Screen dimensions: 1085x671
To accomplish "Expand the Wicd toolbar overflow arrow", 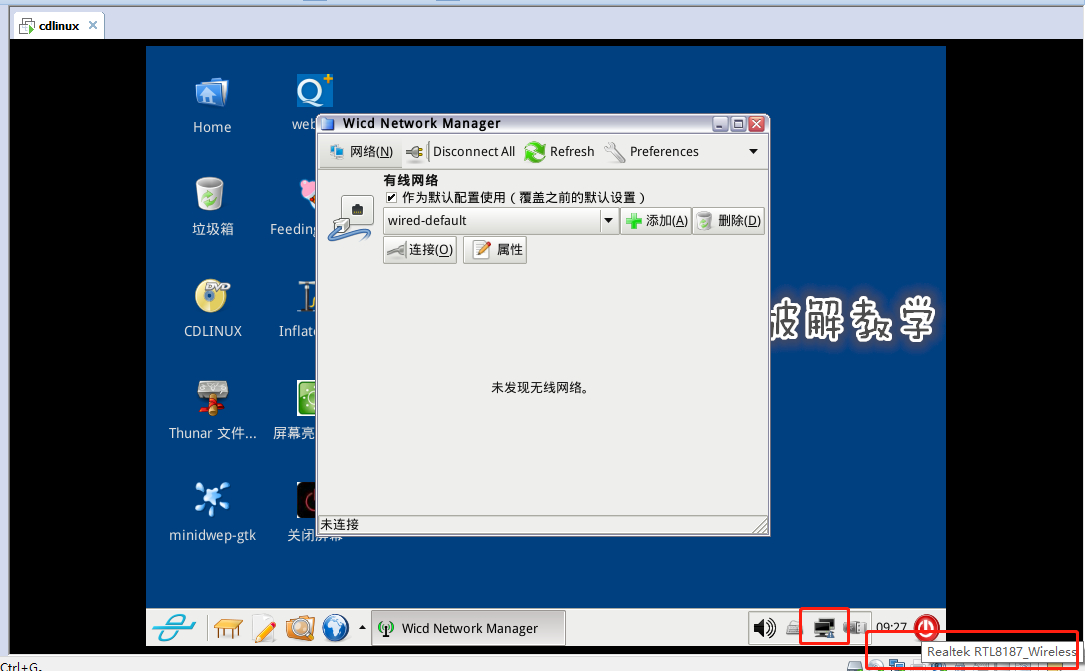I will [753, 151].
